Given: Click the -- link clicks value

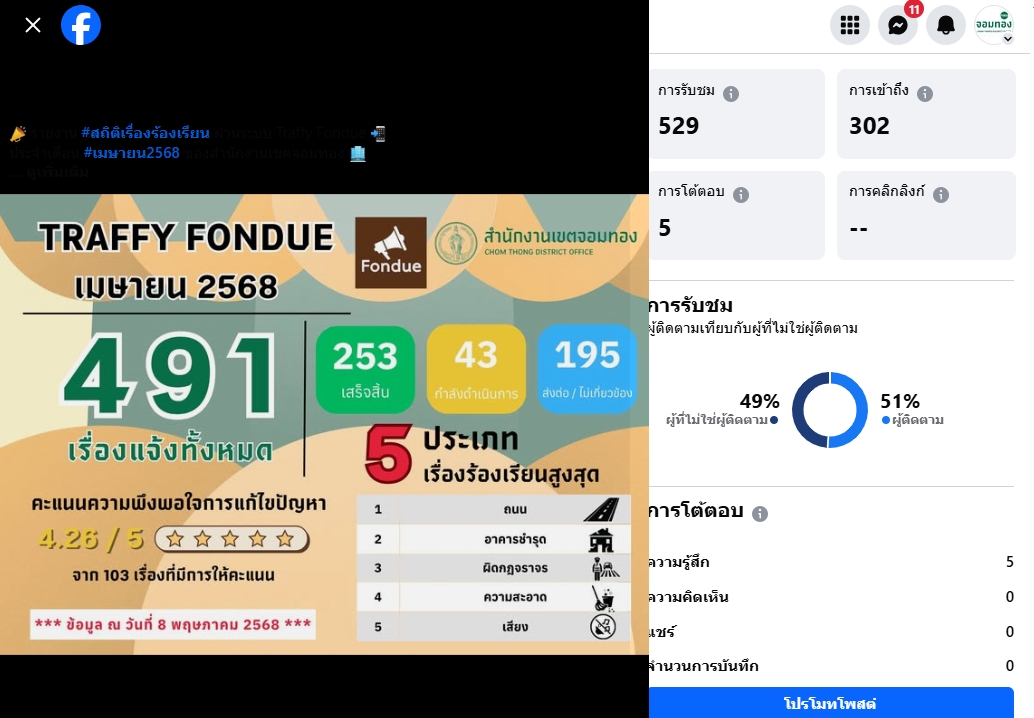Looking at the screenshot, I should click(858, 229).
